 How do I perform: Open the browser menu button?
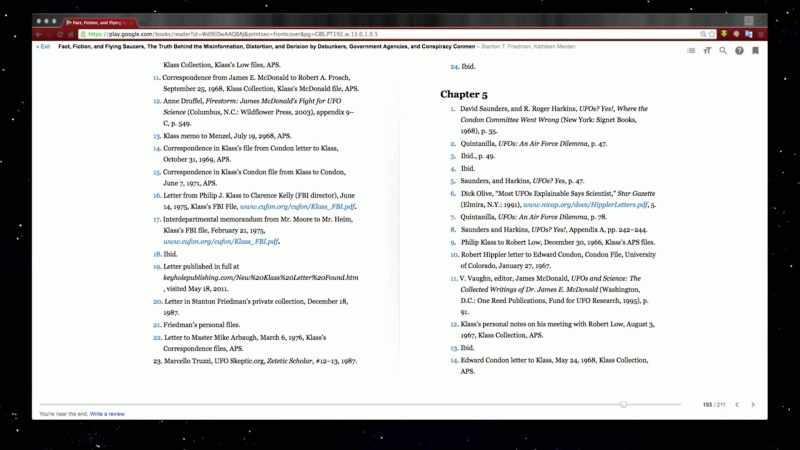[761, 34]
